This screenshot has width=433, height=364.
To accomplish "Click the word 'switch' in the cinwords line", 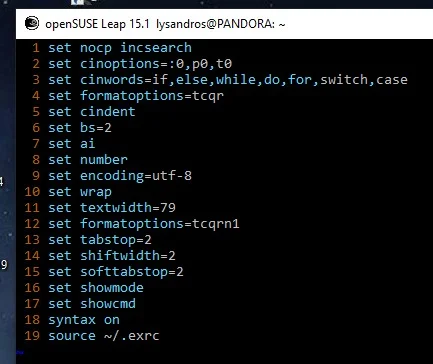I will pyautogui.click(x=344, y=80).
